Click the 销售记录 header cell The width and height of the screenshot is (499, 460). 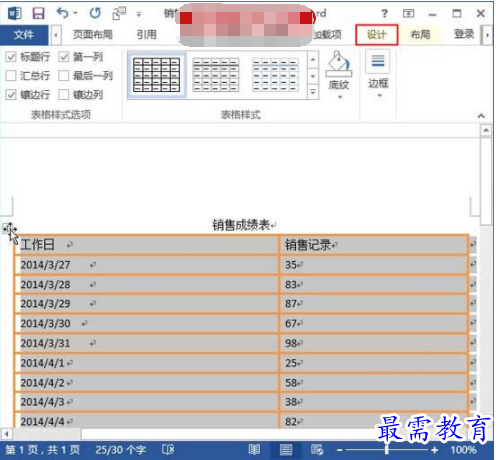coord(374,245)
